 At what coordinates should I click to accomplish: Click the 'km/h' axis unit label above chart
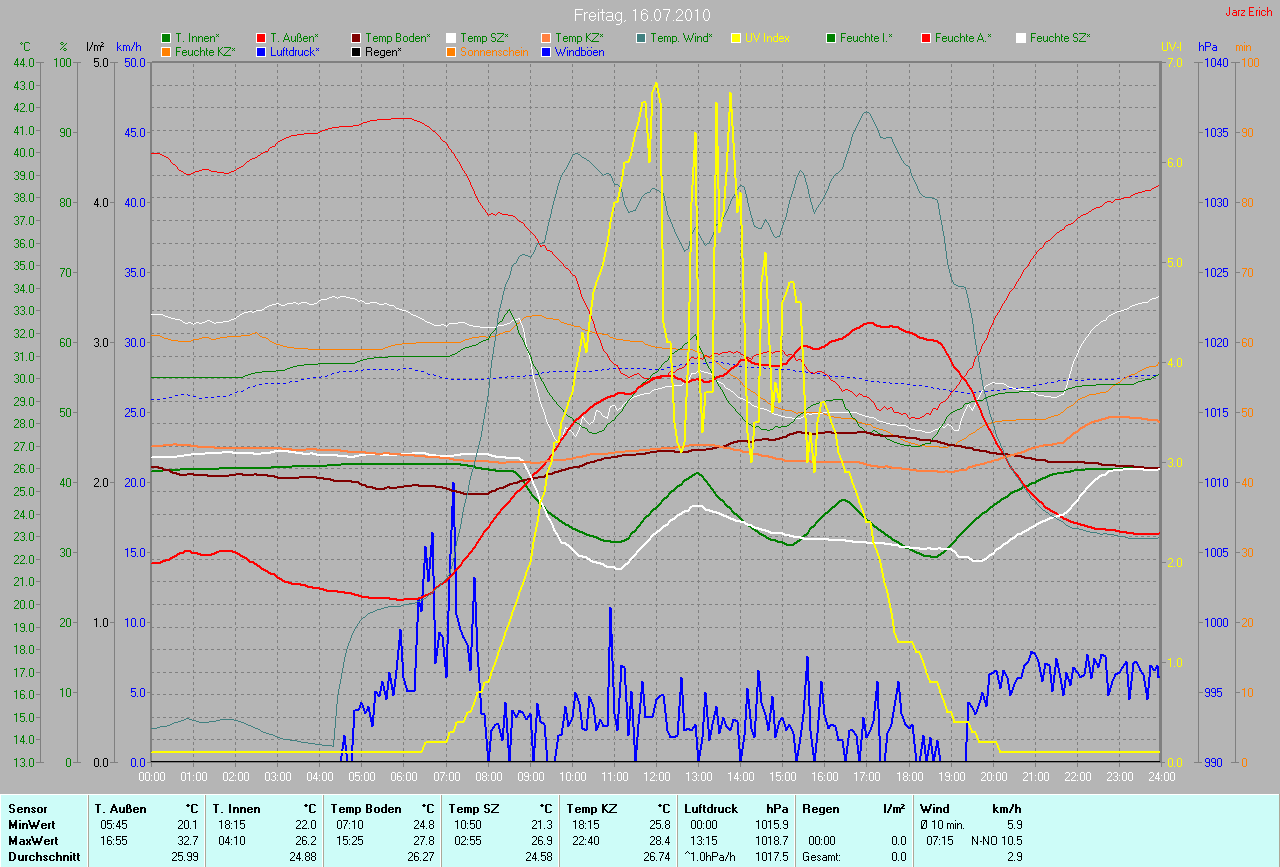(129, 47)
